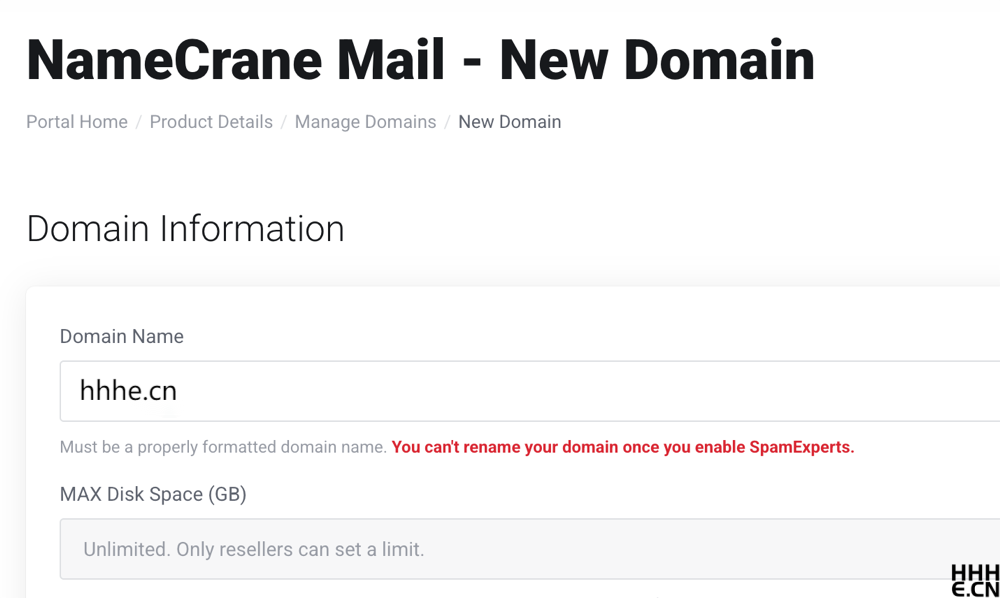Screen dimensions: 1000x598
Task: Click slash separator after Manage Domains
Action: pos(448,122)
